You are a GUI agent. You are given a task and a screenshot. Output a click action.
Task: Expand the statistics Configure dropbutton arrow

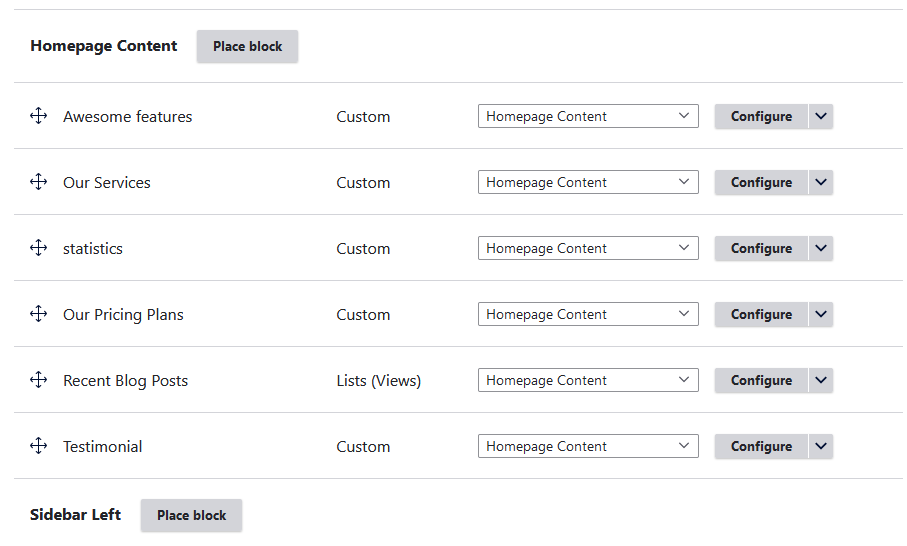click(821, 248)
